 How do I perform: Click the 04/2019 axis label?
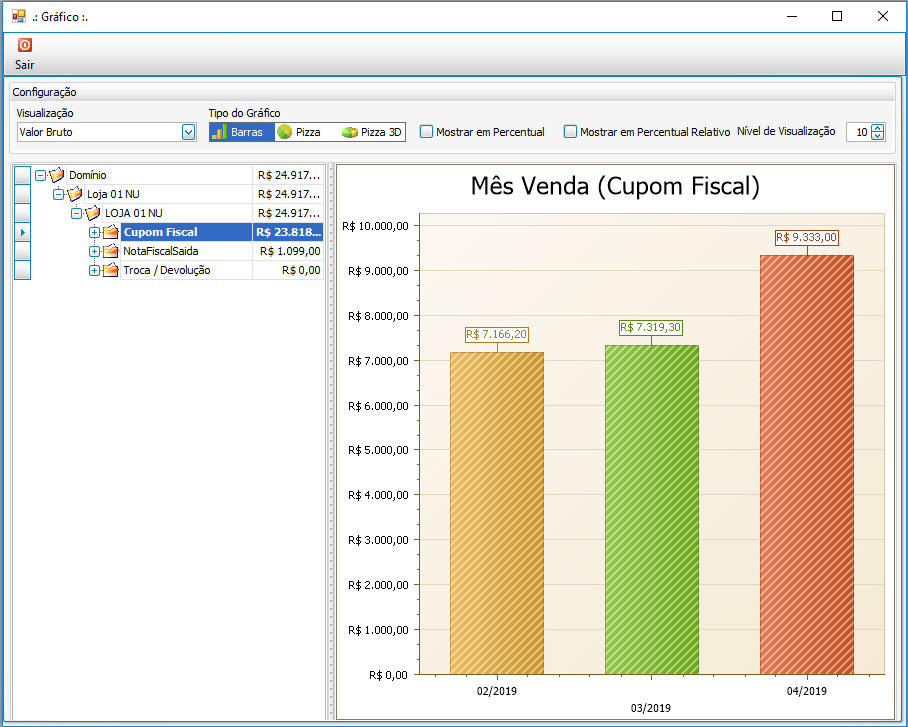807,691
